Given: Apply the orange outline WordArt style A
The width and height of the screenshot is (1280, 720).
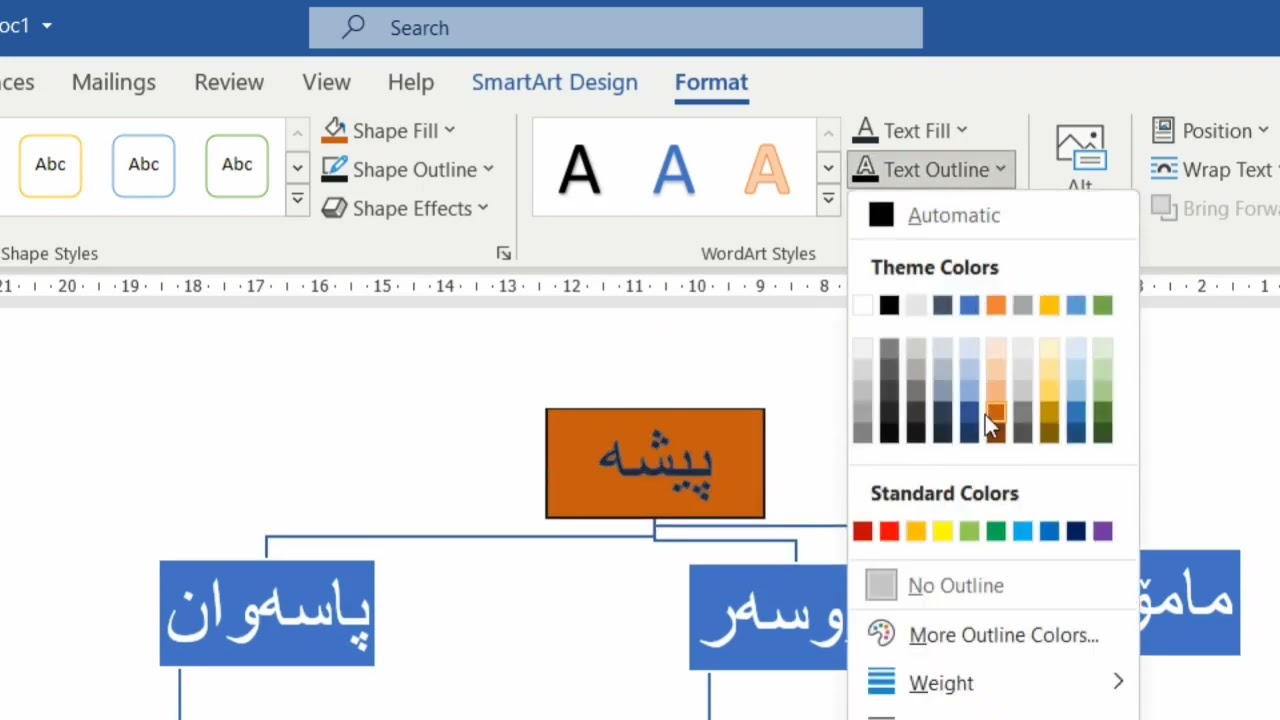Looking at the screenshot, I should click(767, 168).
